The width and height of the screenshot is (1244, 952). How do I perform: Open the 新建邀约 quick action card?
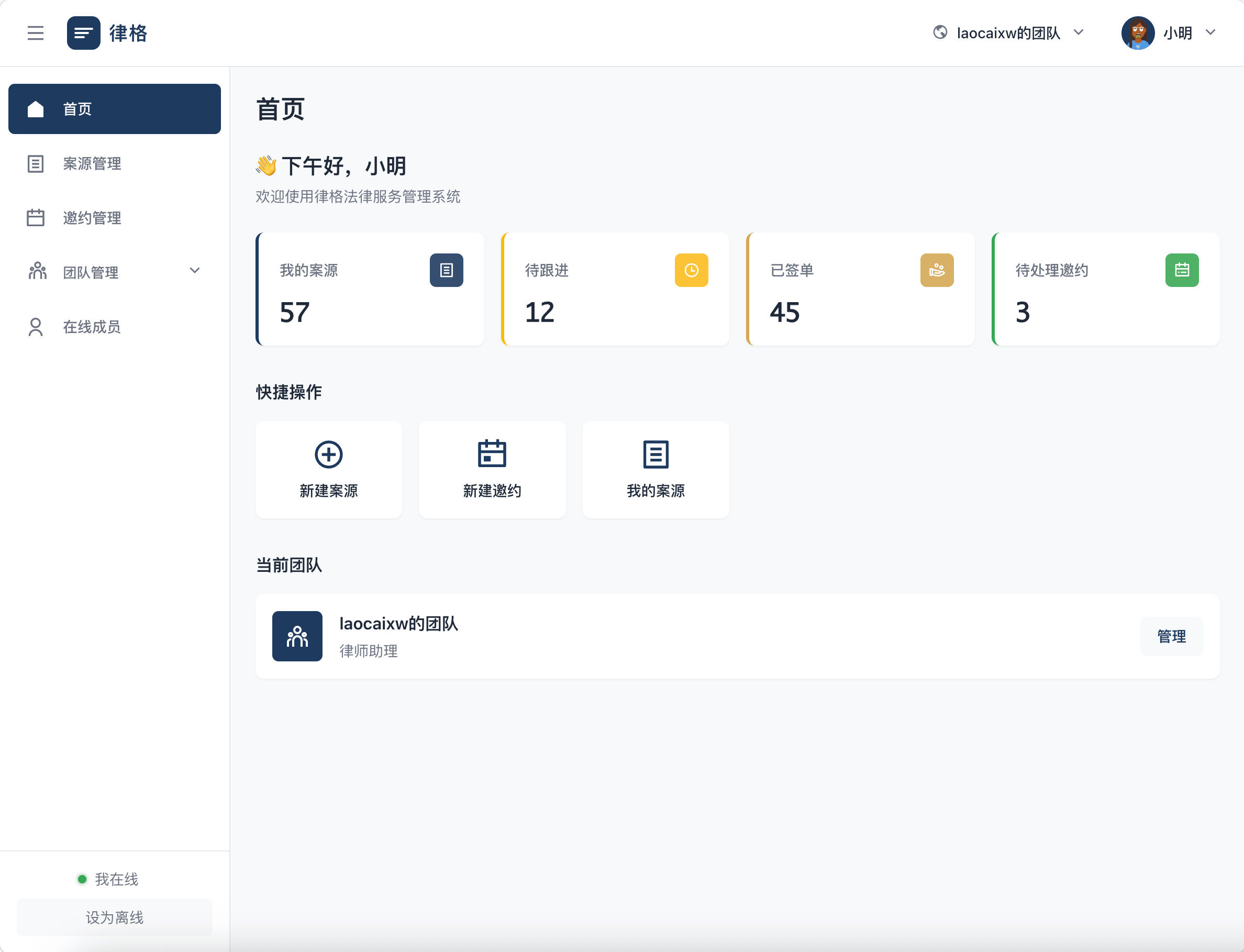tap(492, 469)
